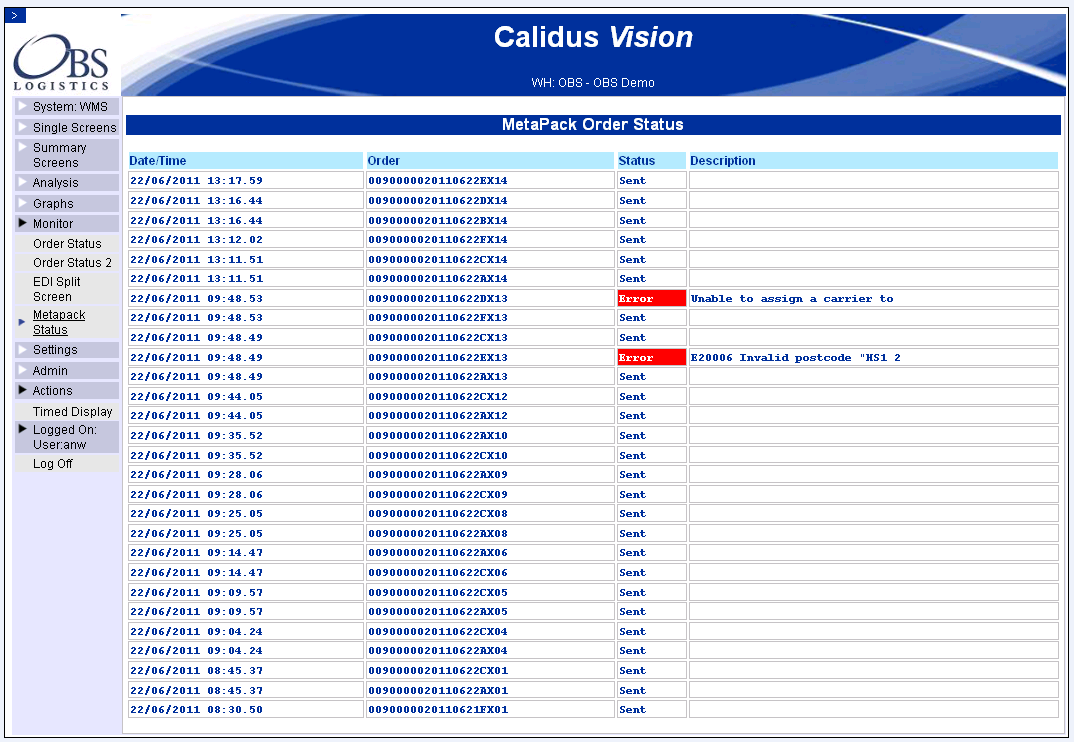Open the Actions menu
This screenshot has width=1074, height=742.
52,391
